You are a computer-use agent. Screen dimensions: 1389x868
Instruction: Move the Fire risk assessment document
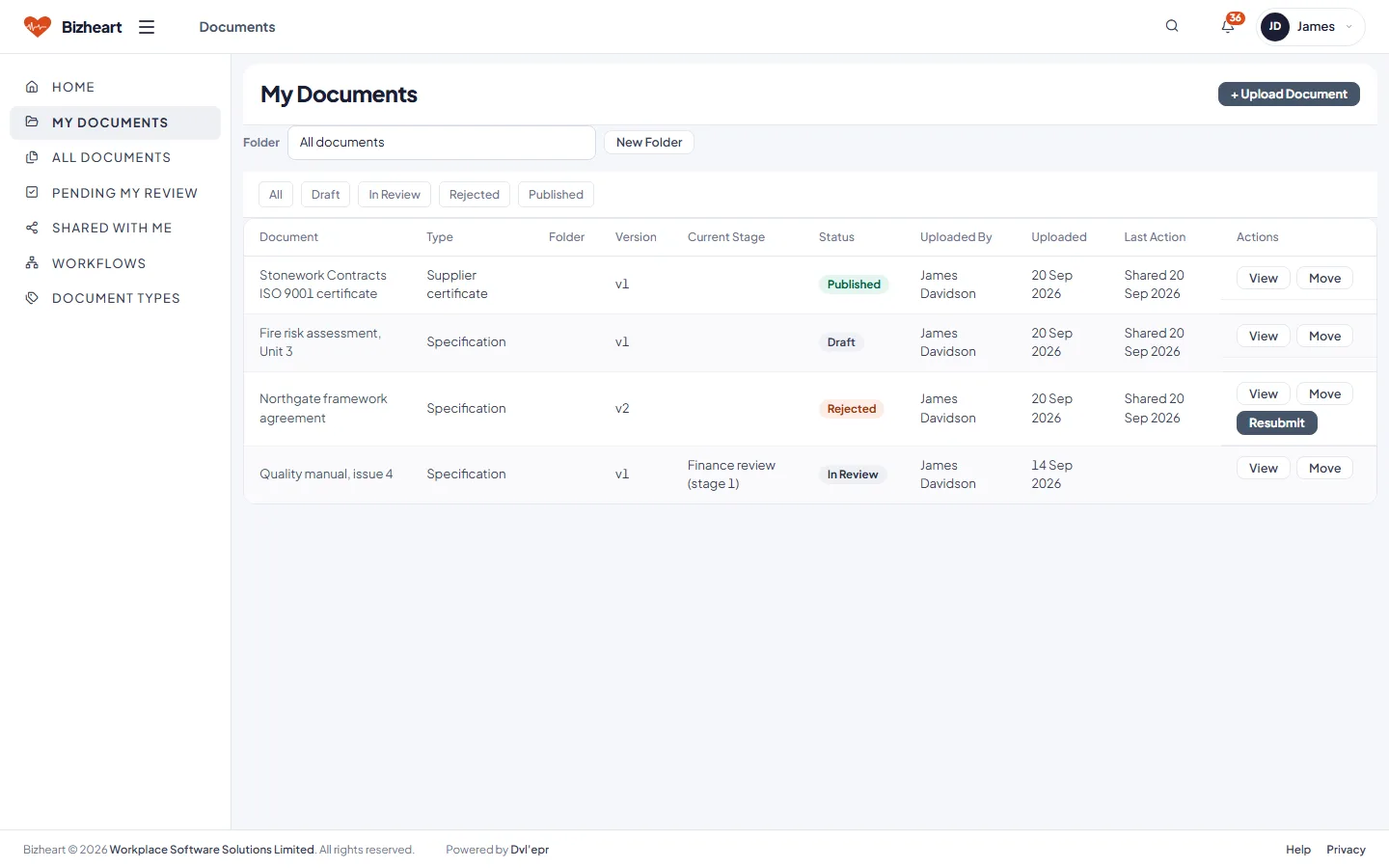[x=1325, y=337]
